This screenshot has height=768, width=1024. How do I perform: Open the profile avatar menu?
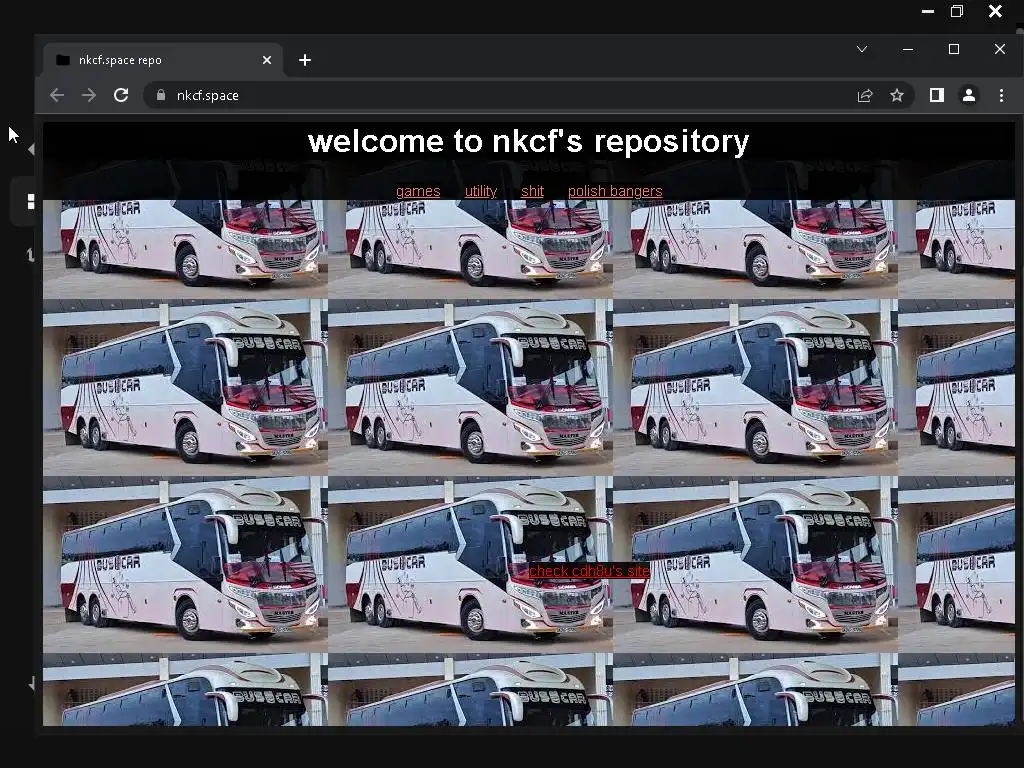coord(968,95)
